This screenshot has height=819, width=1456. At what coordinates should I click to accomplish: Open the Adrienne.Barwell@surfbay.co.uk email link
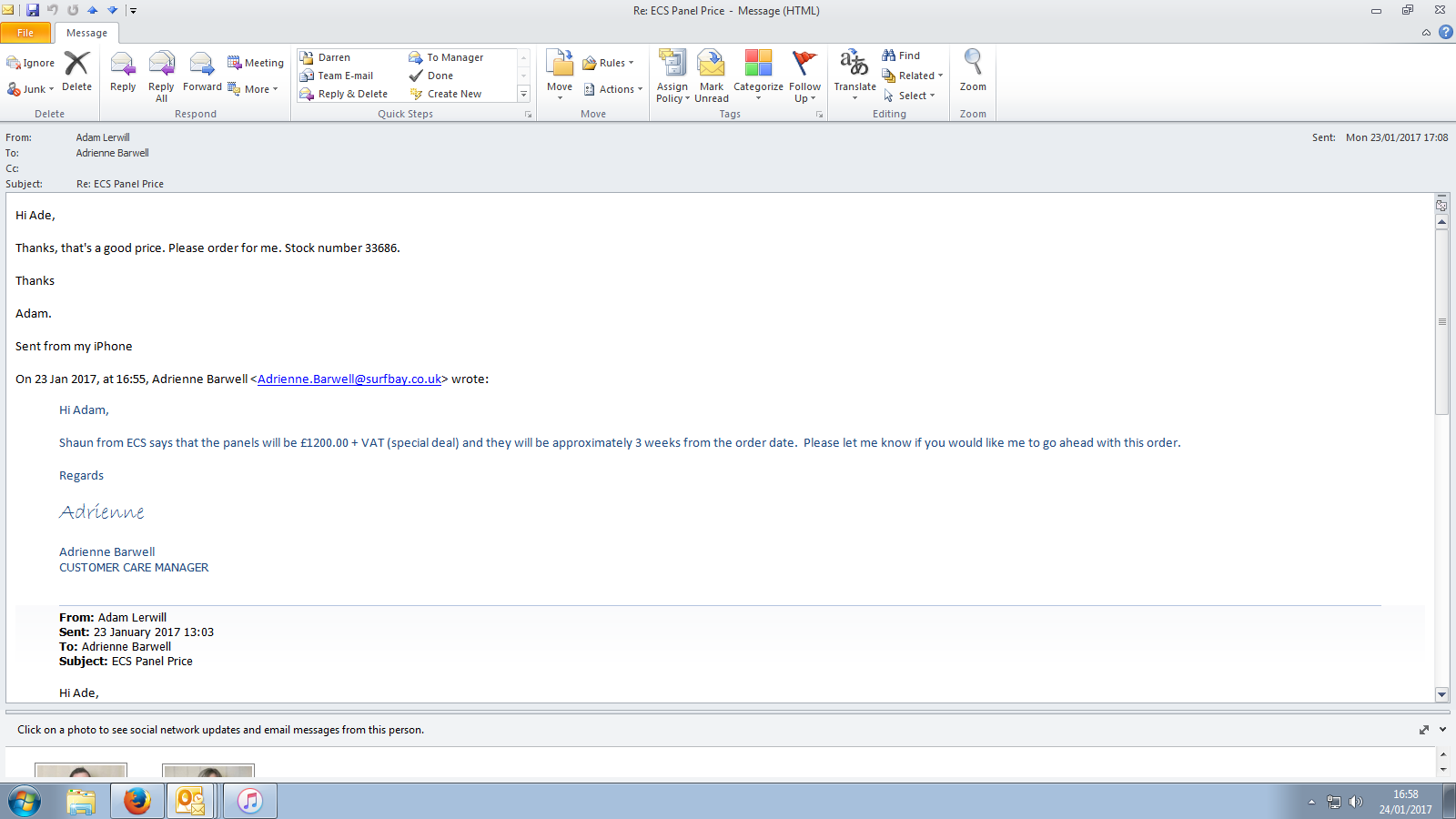click(x=349, y=379)
